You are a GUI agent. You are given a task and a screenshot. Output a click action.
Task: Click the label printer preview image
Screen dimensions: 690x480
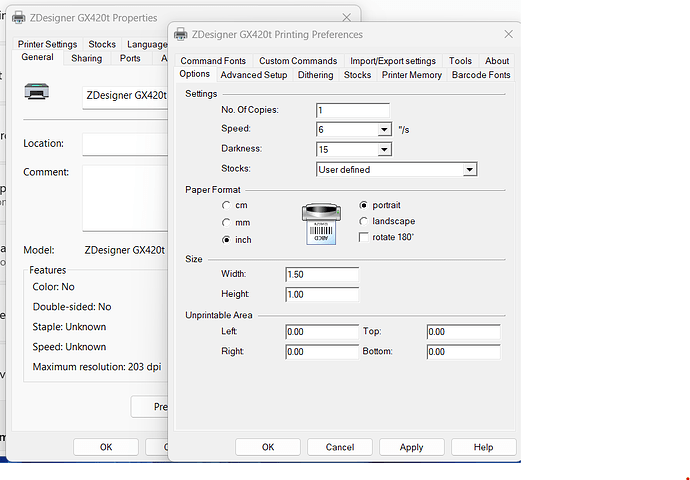pyautogui.click(x=324, y=222)
